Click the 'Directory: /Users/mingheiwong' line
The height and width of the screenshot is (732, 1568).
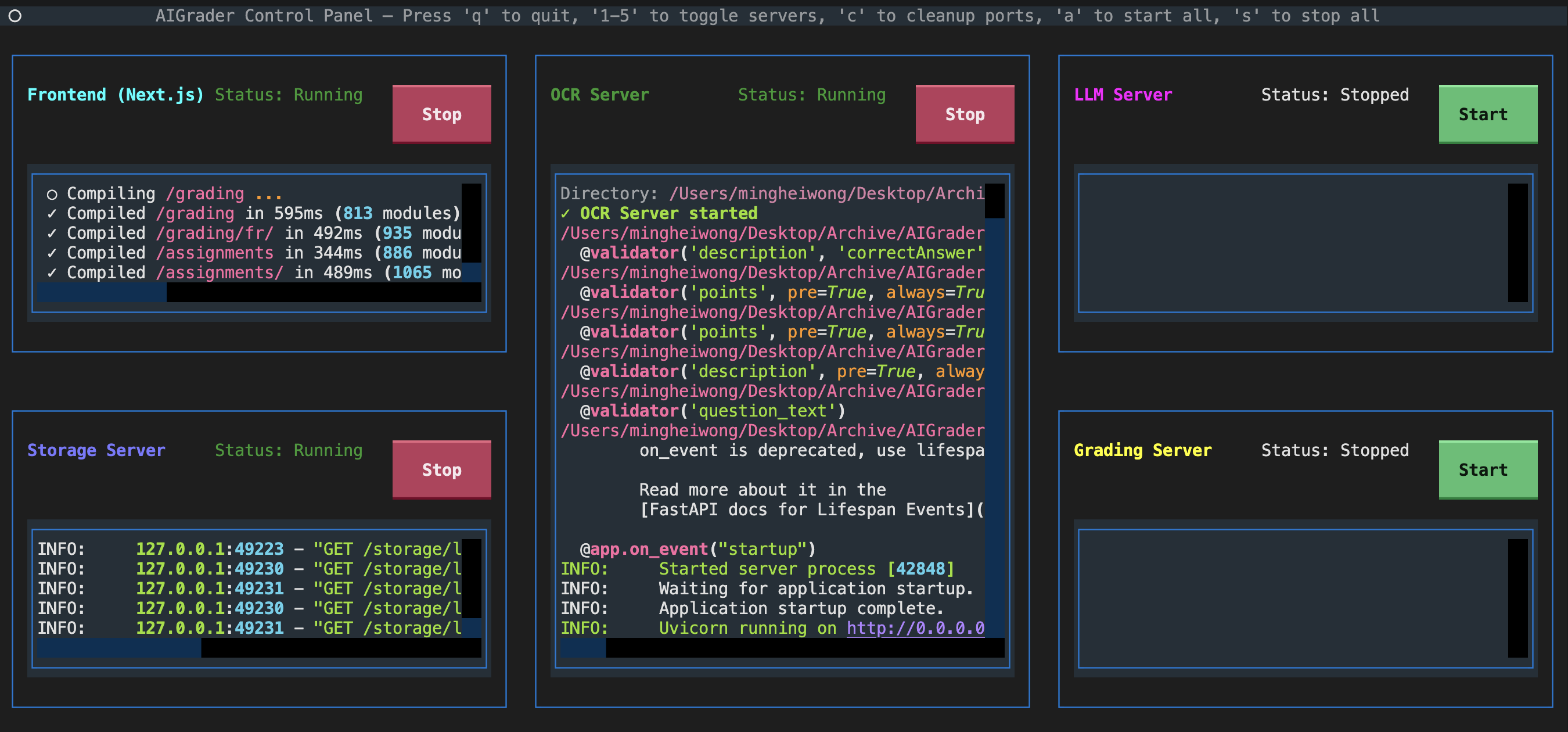(772, 193)
